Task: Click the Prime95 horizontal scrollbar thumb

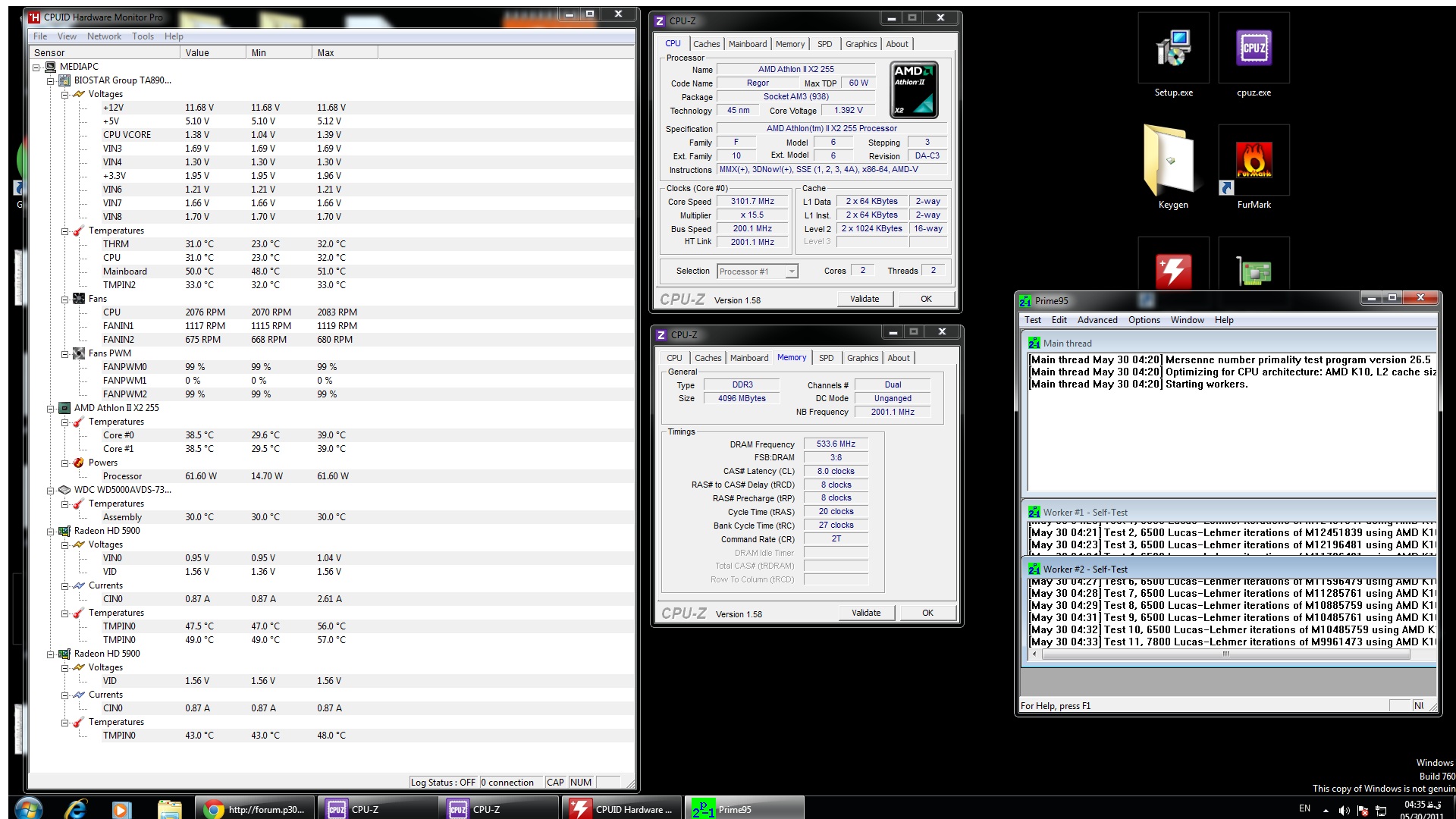Action: [1225, 654]
